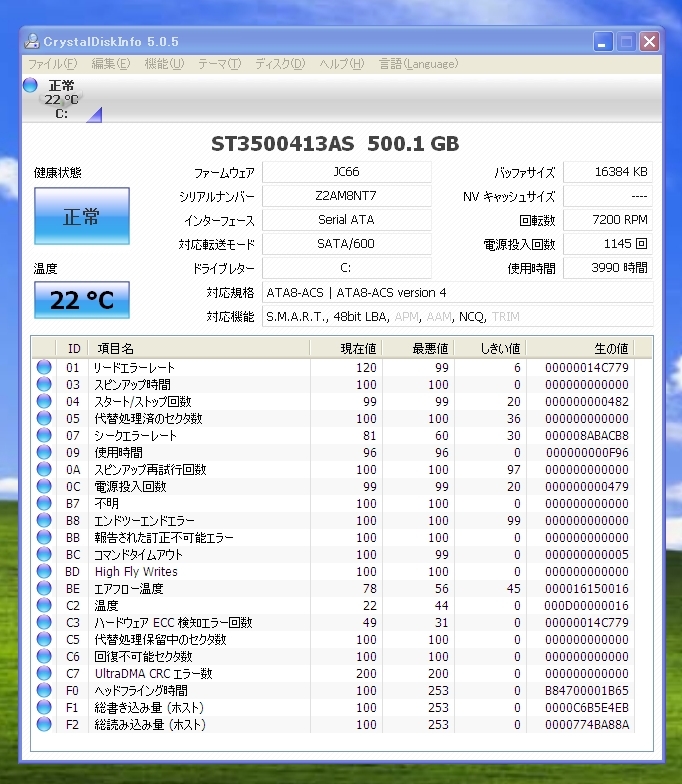Open the ファイル(F) menu

(x=52, y=64)
